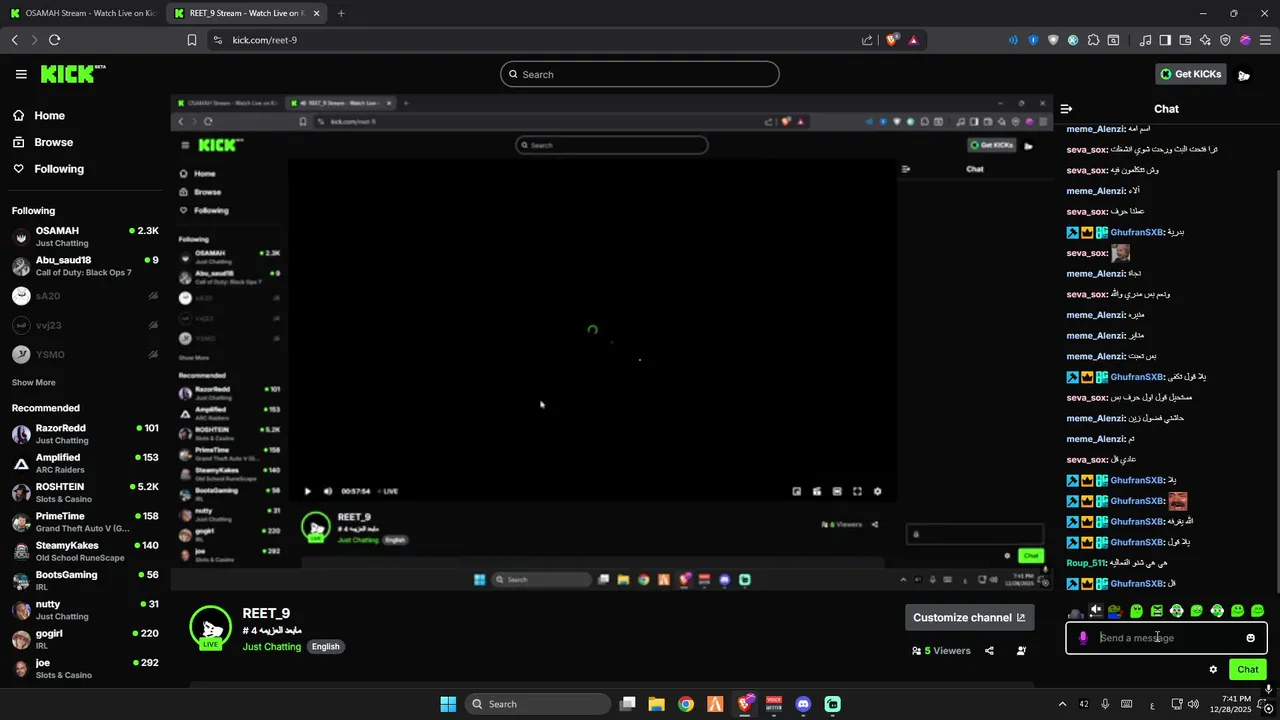
Task: Select the last green smiley emote
Action: click(1257, 611)
